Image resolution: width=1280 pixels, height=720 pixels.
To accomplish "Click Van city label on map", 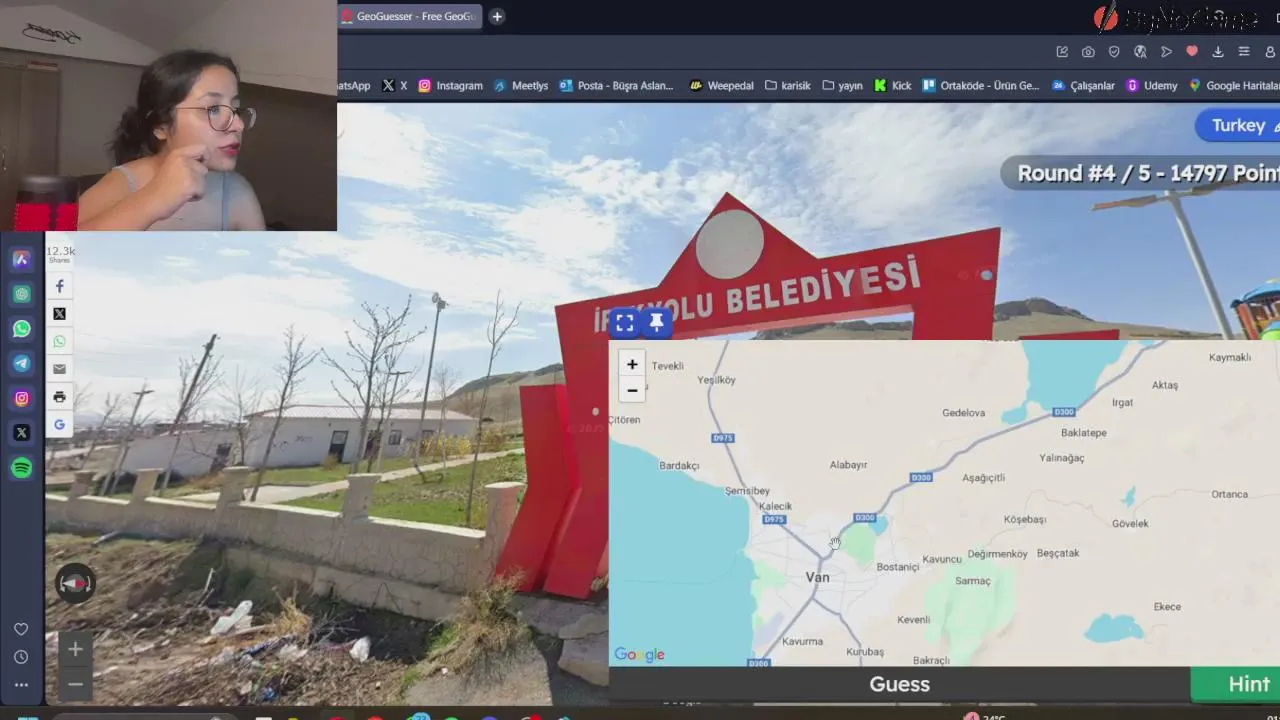I will (x=818, y=578).
